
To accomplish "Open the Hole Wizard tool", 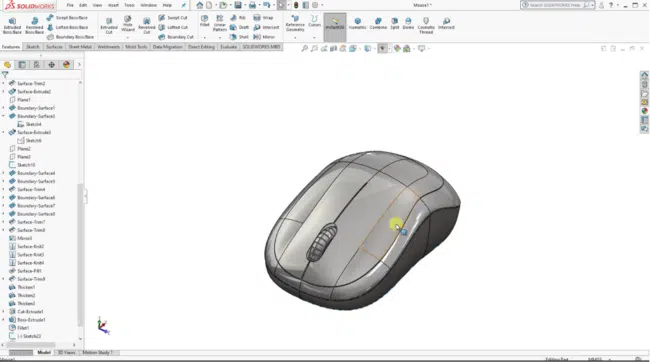I will pos(128,24).
